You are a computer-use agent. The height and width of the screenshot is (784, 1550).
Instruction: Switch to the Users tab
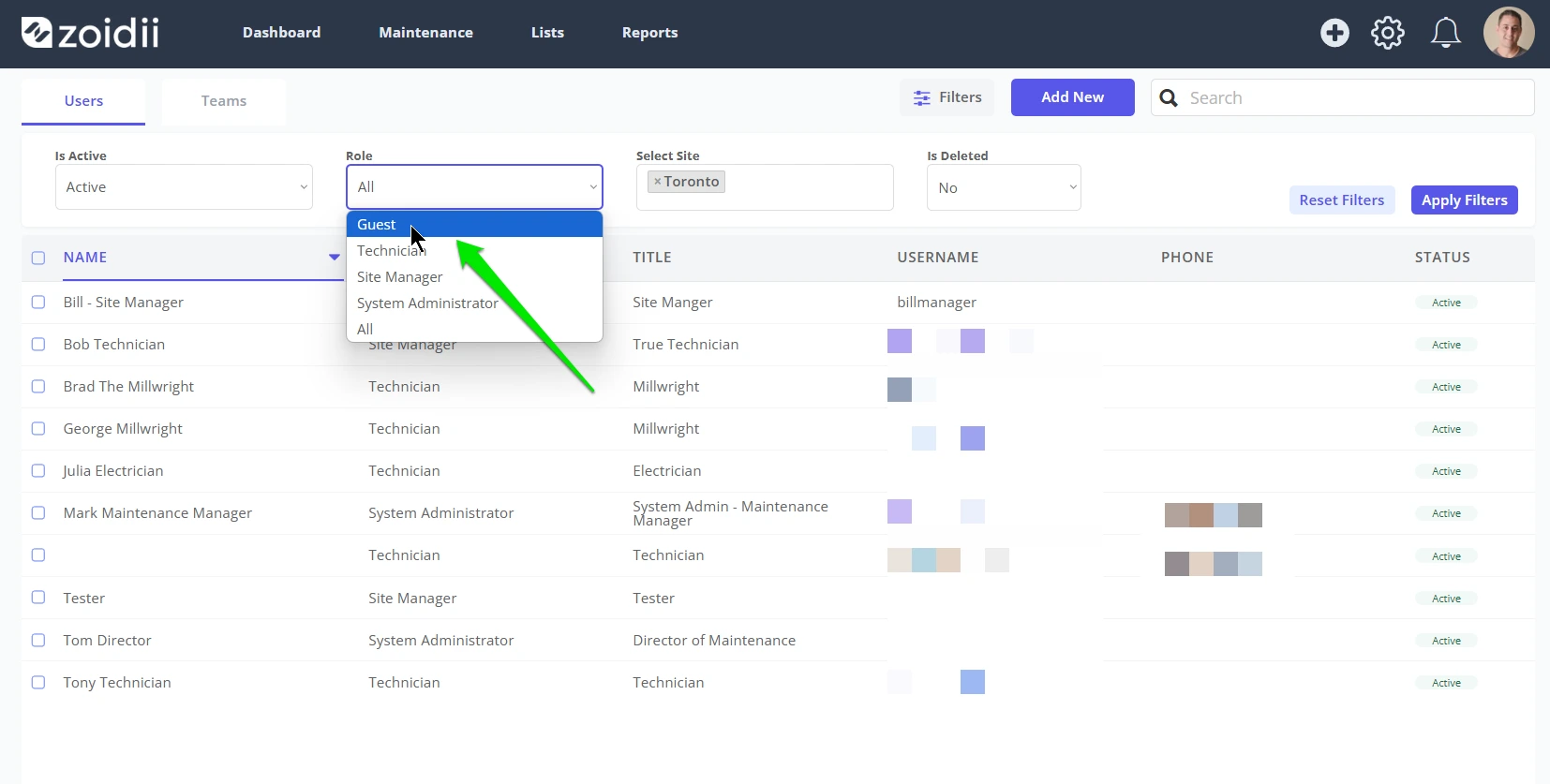click(x=83, y=101)
